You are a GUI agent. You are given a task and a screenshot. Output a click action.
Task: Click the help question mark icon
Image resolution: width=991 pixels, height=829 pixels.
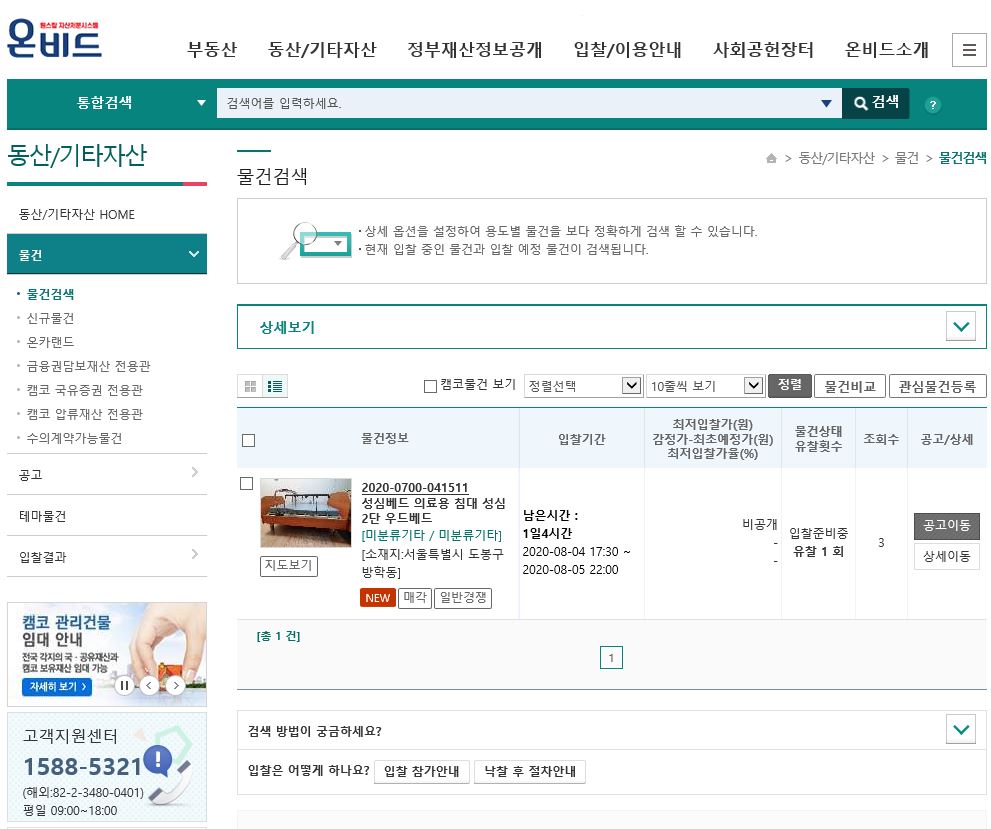(x=932, y=104)
